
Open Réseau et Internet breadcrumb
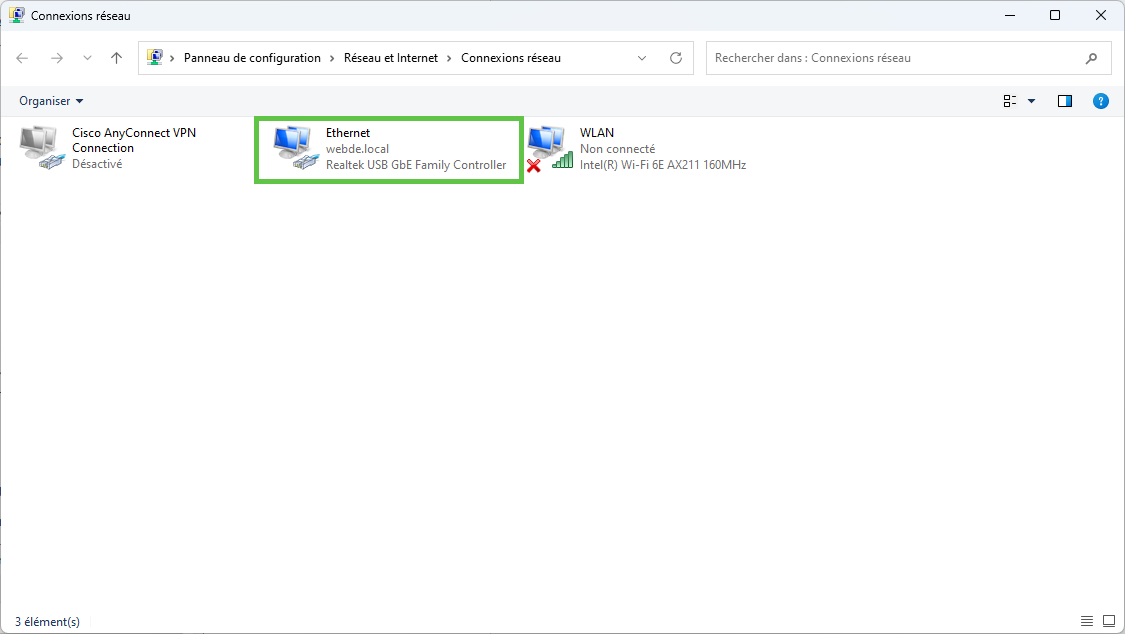point(390,58)
